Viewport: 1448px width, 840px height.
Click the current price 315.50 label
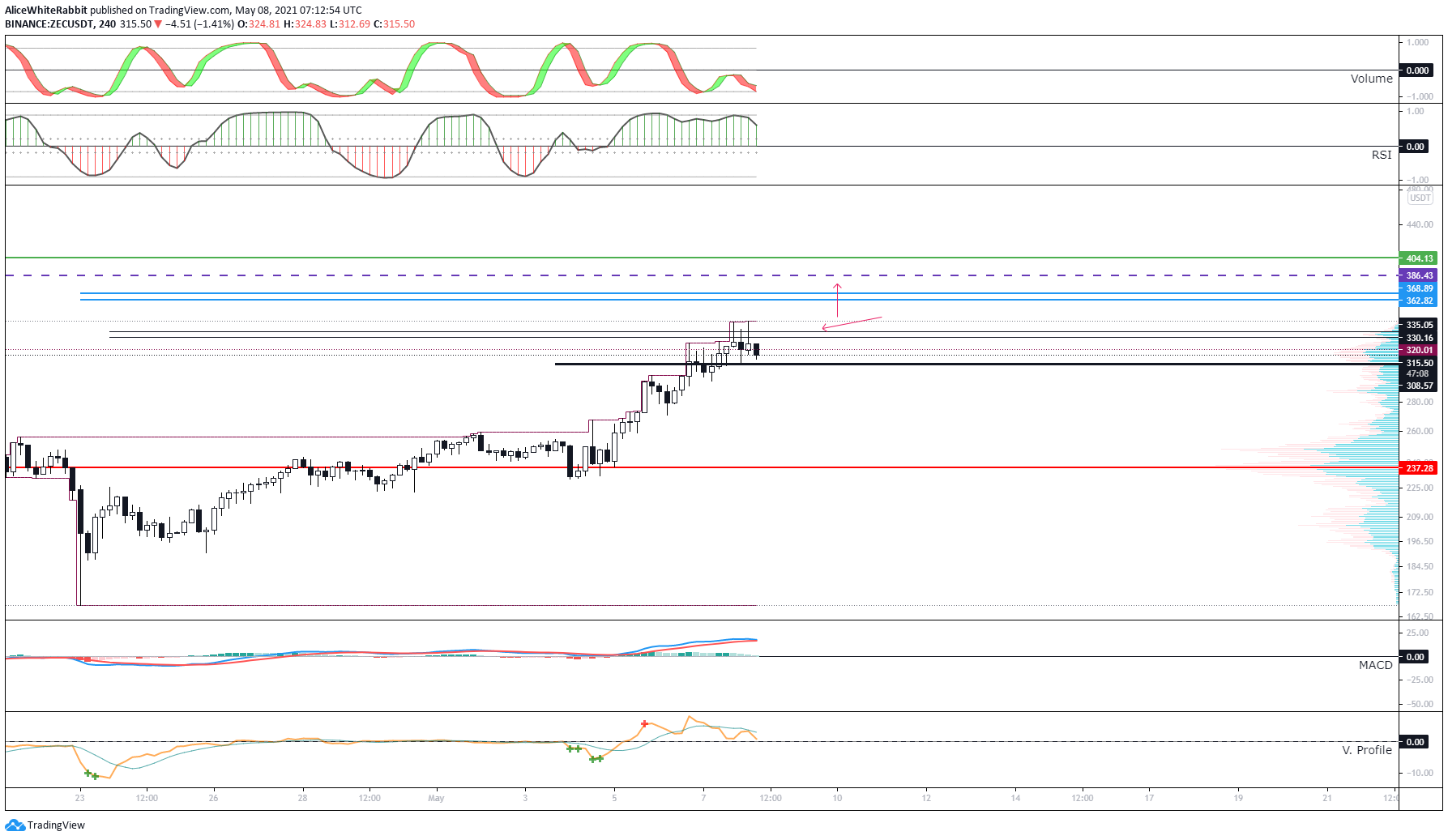[1419, 363]
